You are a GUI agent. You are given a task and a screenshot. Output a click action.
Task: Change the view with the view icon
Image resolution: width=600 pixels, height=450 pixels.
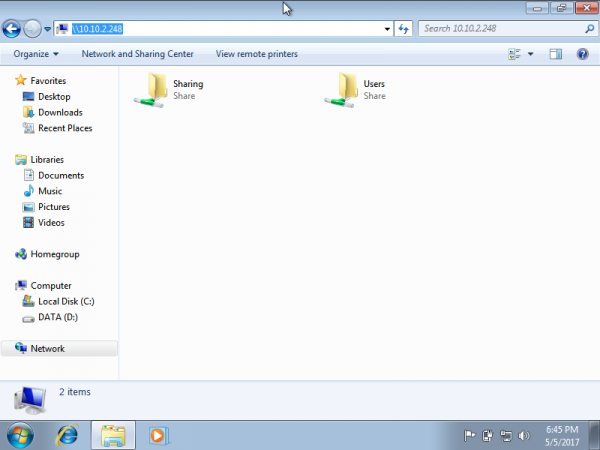point(514,54)
